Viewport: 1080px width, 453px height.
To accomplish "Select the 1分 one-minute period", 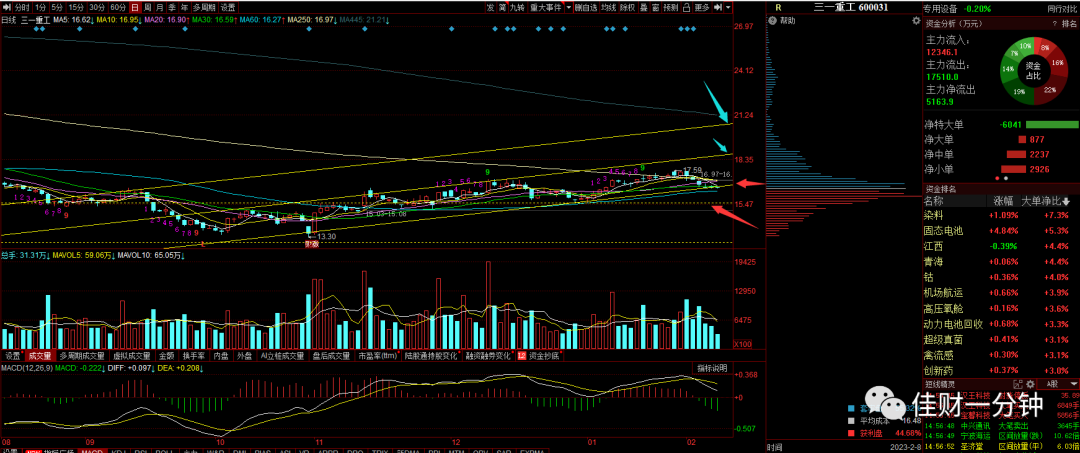I will click(x=41, y=8).
